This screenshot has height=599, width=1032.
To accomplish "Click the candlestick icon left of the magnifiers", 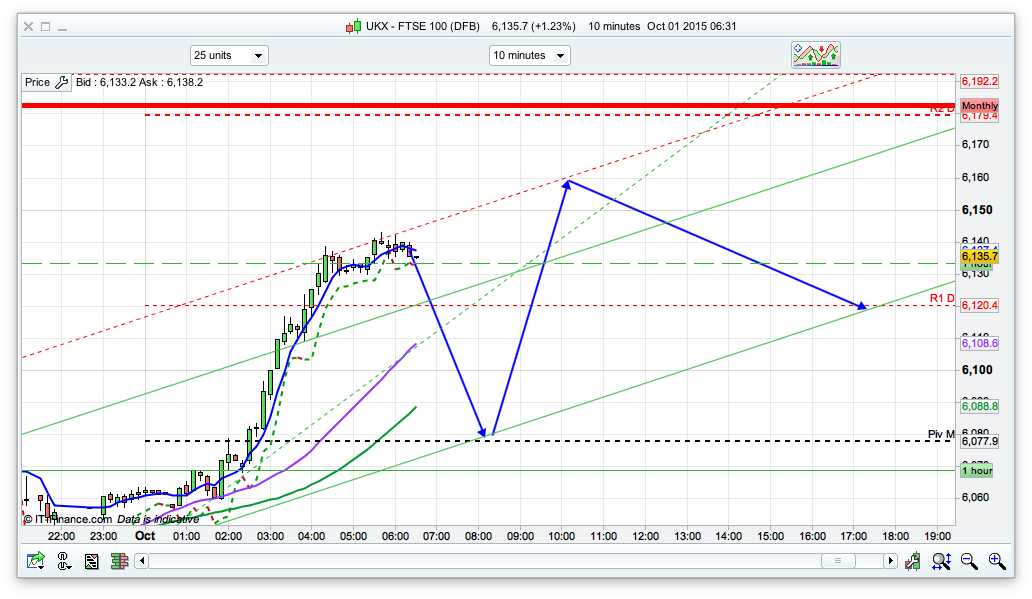I will tap(912, 562).
